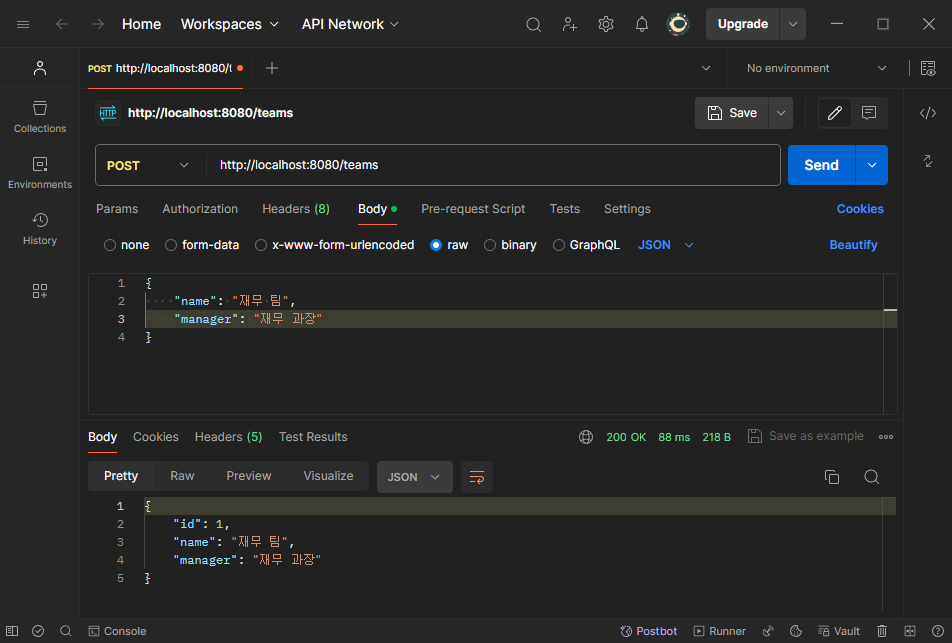Open environment quick look icon
952x643 pixels.
[x=928, y=68]
